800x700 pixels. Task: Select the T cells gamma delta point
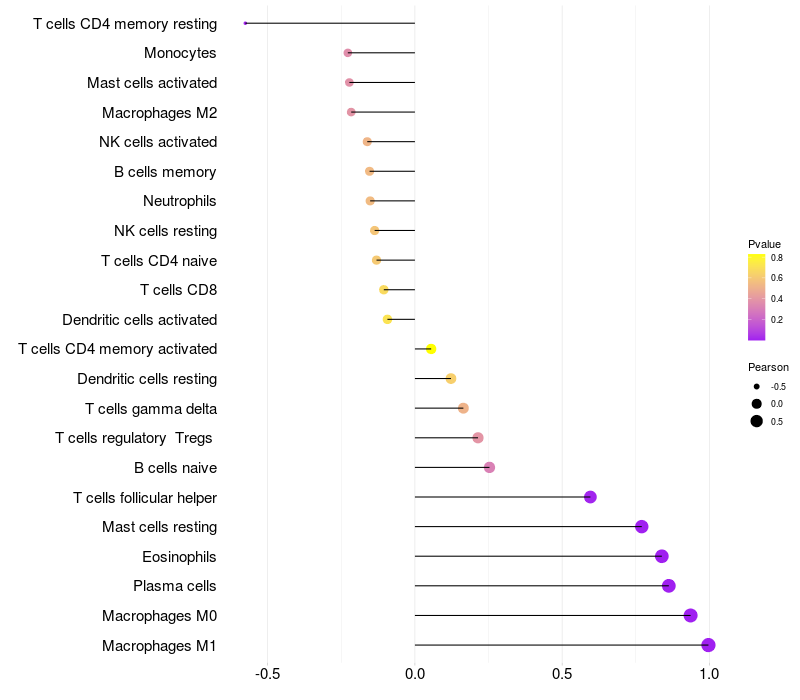463,408
